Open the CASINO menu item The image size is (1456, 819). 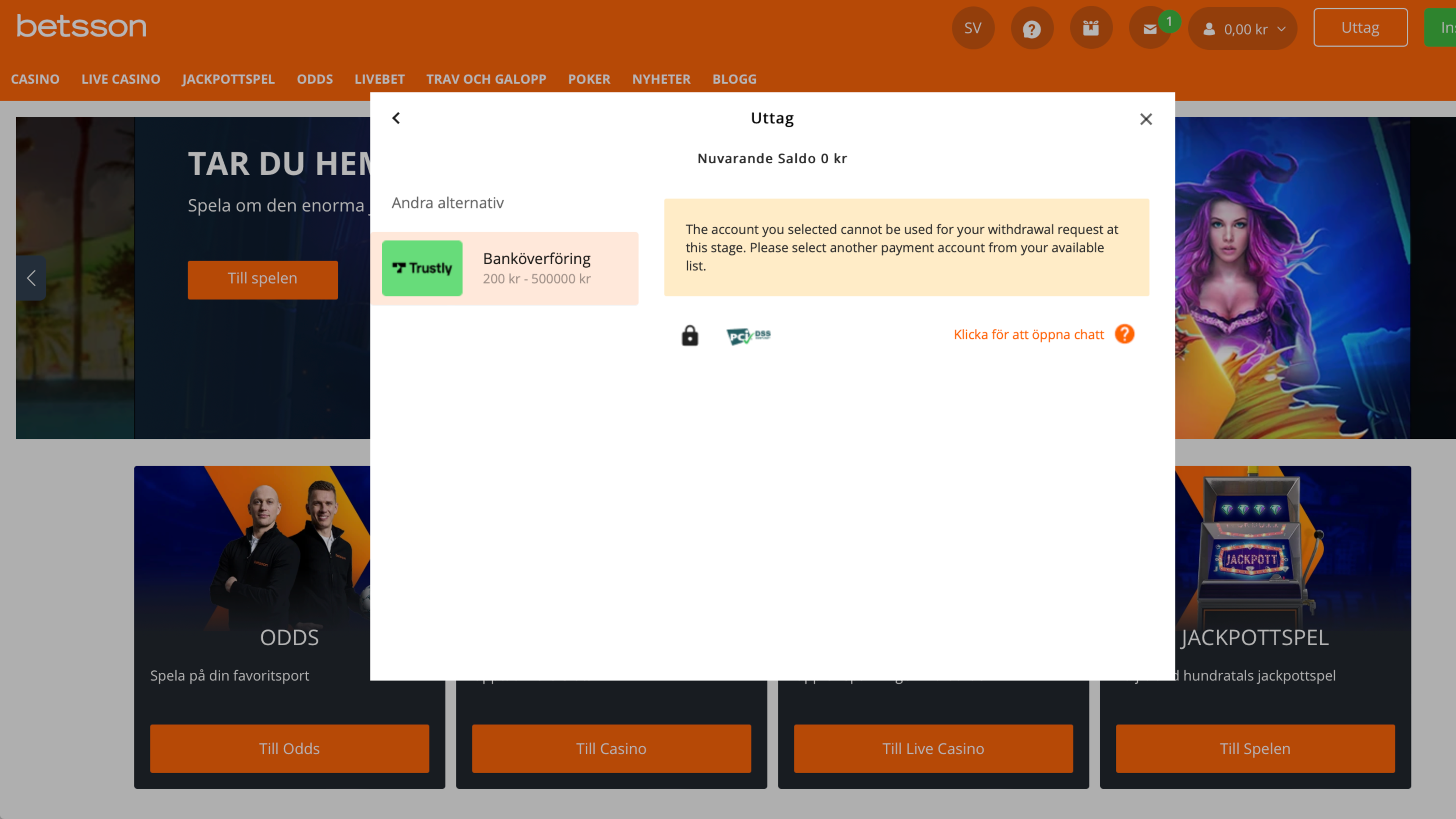[35, 79]
